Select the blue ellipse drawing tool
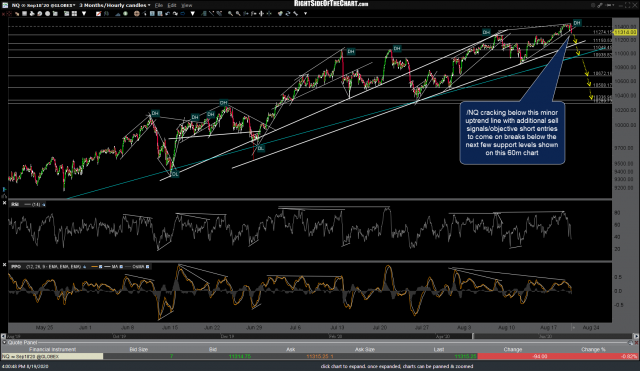 pos(182,14)
